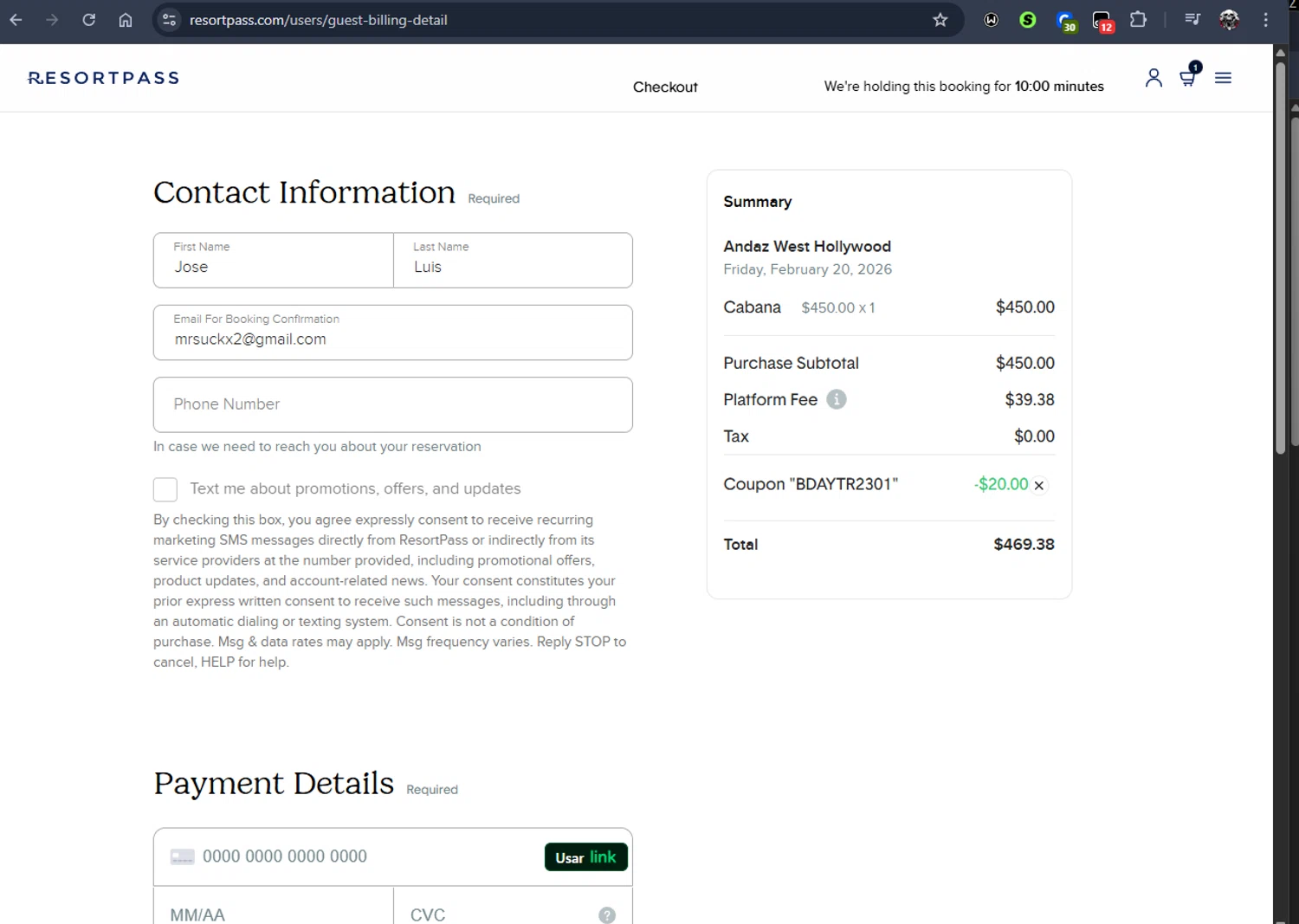Open the shopping cart icon
Image resolution: width=1299 pixels, height=924 pixels.
[x=1188, y=78]
